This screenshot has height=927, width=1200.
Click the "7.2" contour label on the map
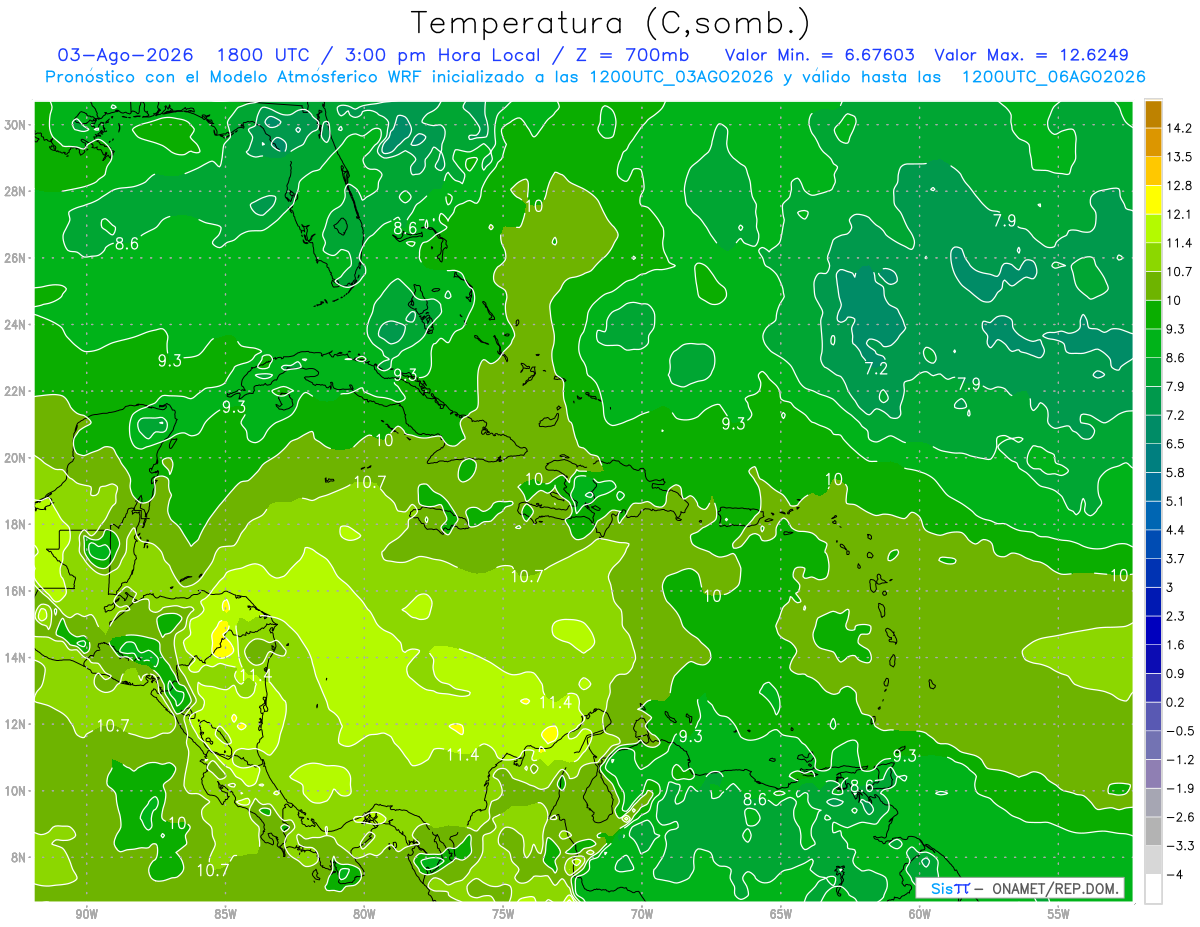click(876, 369)
